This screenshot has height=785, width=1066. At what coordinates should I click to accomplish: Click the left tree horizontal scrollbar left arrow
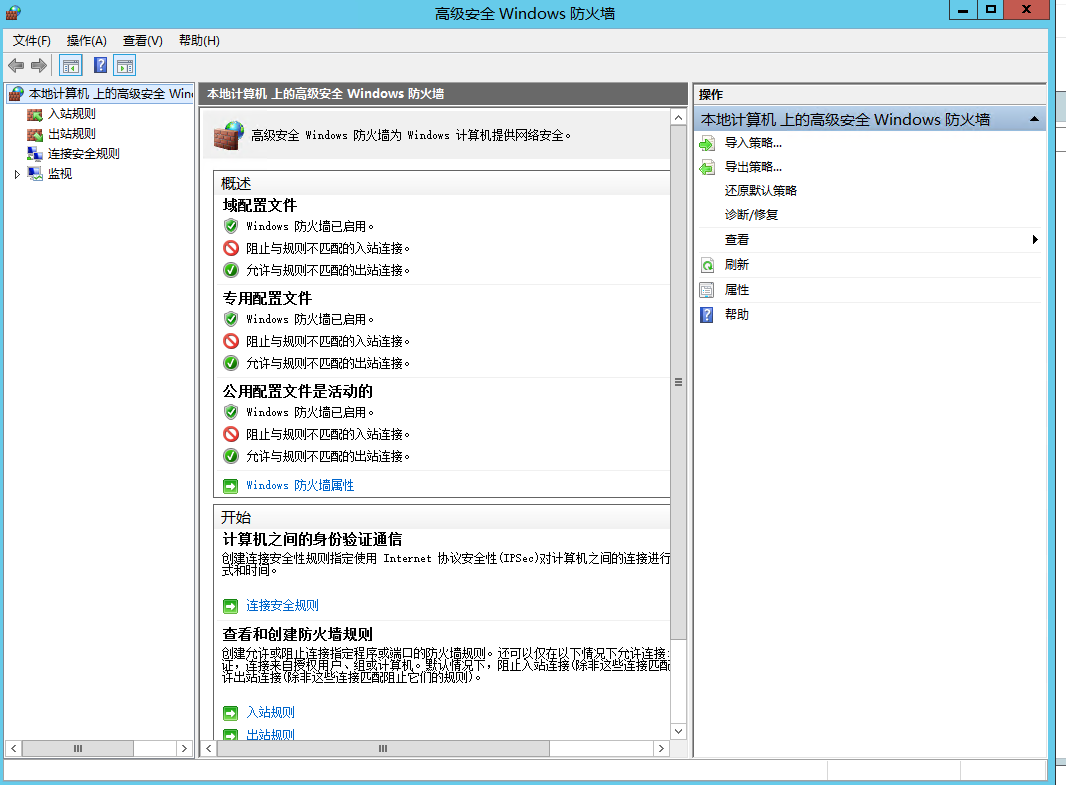pyautogui.click(x=14, y=748)
